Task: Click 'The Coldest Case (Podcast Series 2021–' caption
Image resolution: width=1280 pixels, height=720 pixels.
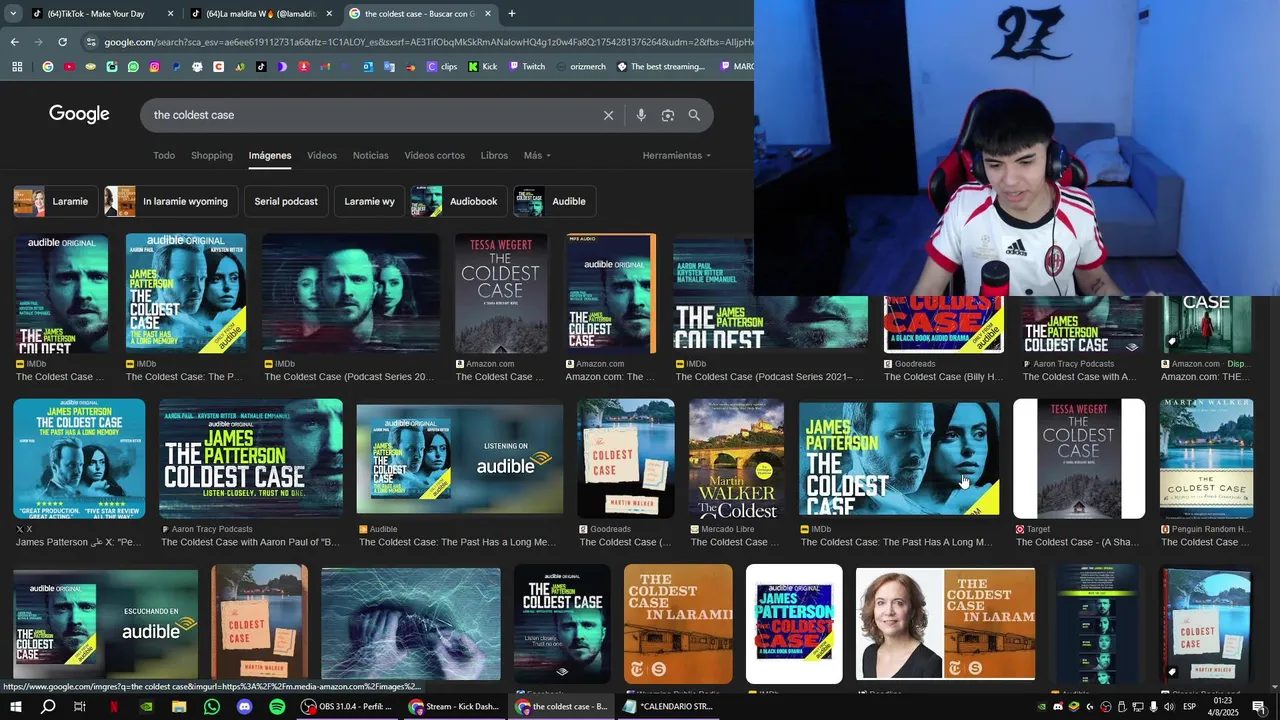Action: pos(769,377)
